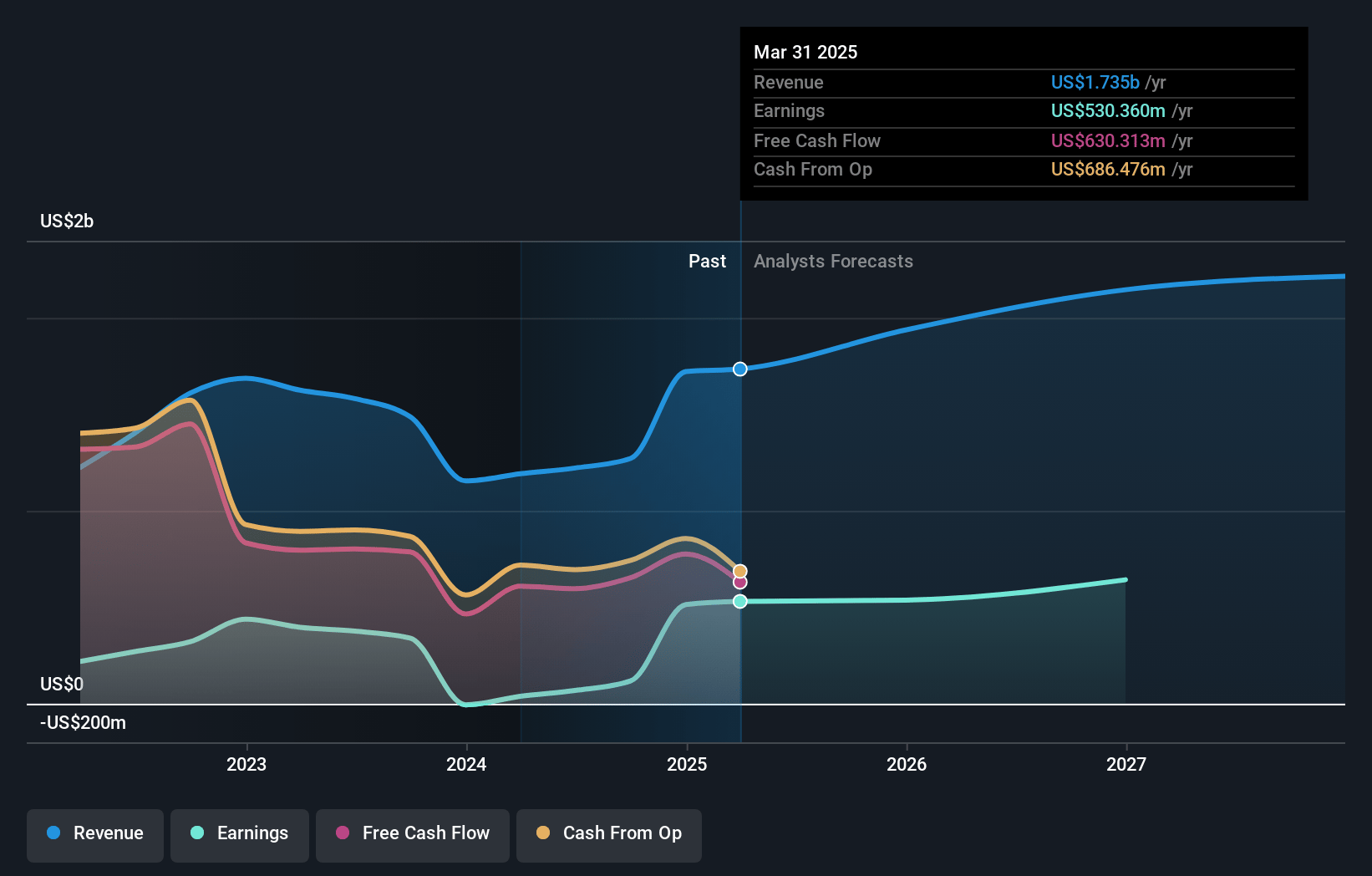Click the teal Earnings marker on the chart line
This screenshot has width=1372, height=876.
(x=740, y=601)
